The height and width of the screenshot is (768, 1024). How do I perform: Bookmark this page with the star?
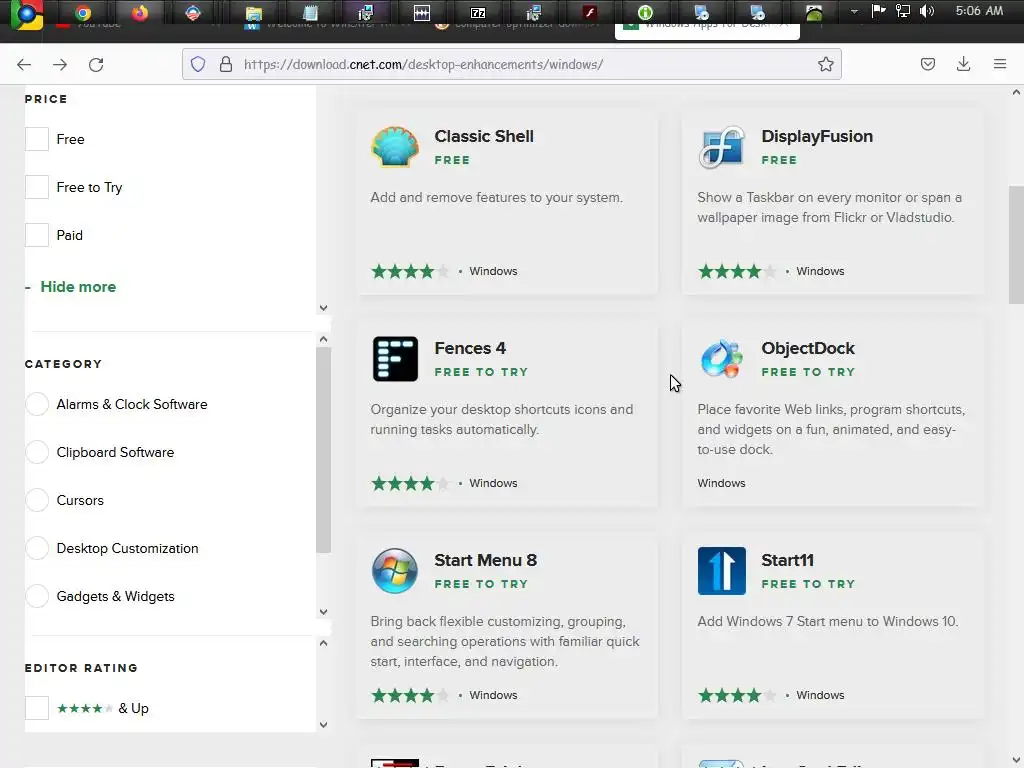[x=825, y=64]
